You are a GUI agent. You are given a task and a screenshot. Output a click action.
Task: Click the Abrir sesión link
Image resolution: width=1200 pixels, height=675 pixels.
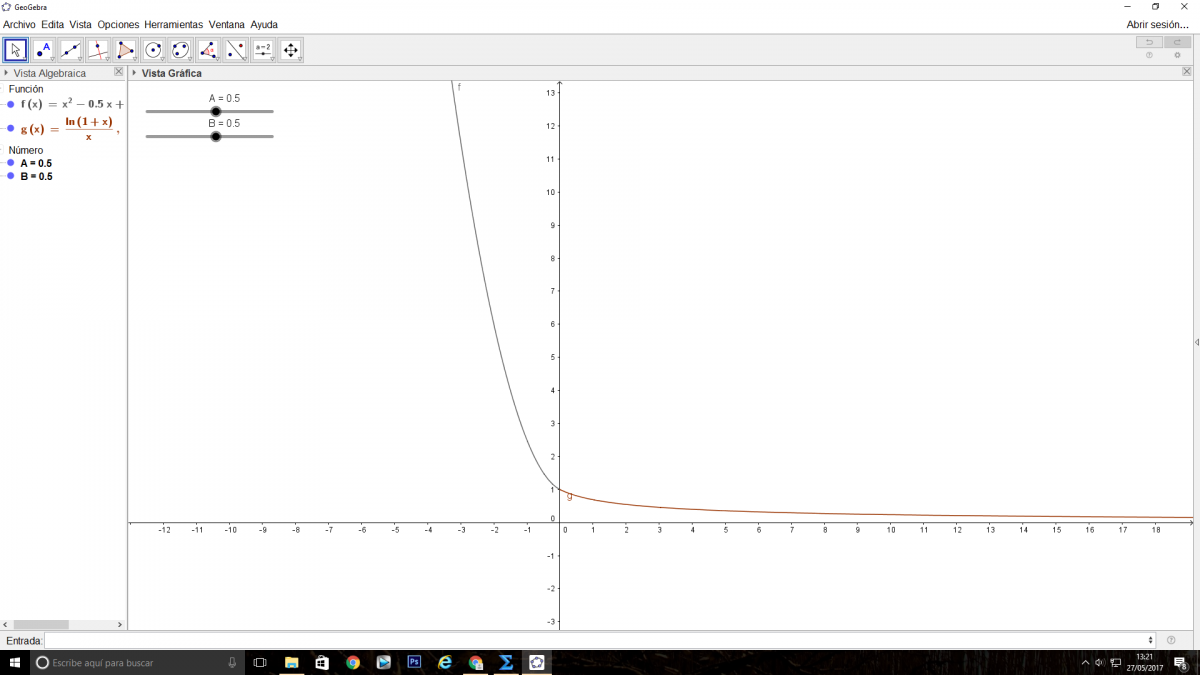pyautogui.click(x=1157, y=24)
